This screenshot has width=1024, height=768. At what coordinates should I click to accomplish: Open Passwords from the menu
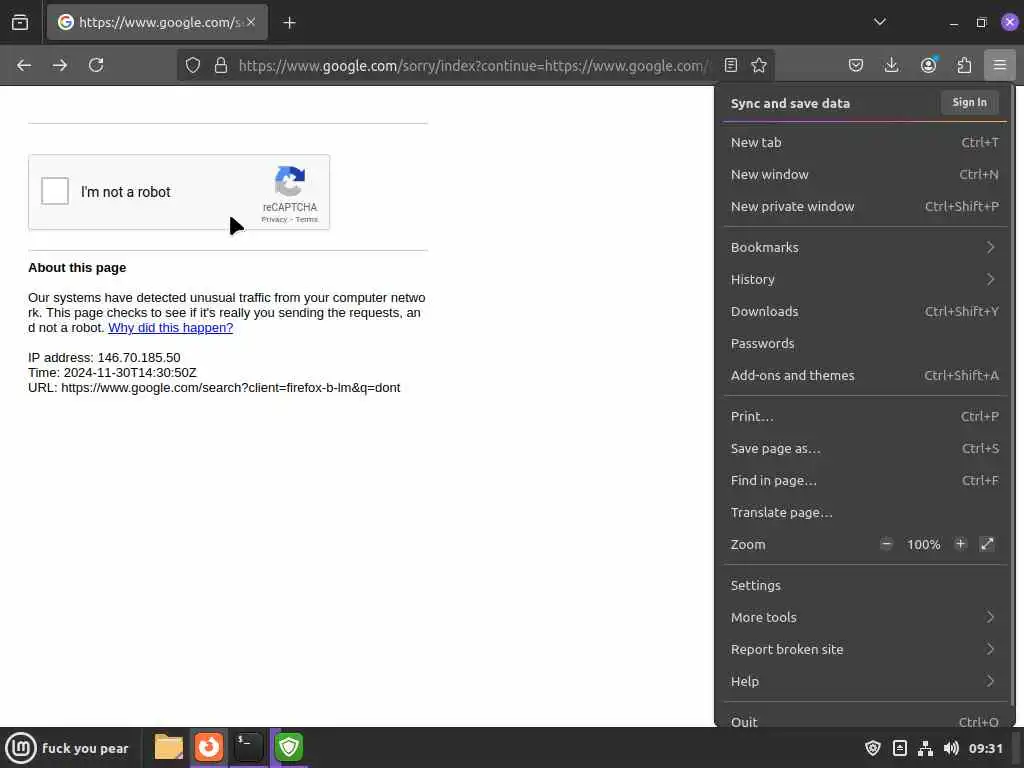pyautogui.click(x=865, y=344)
